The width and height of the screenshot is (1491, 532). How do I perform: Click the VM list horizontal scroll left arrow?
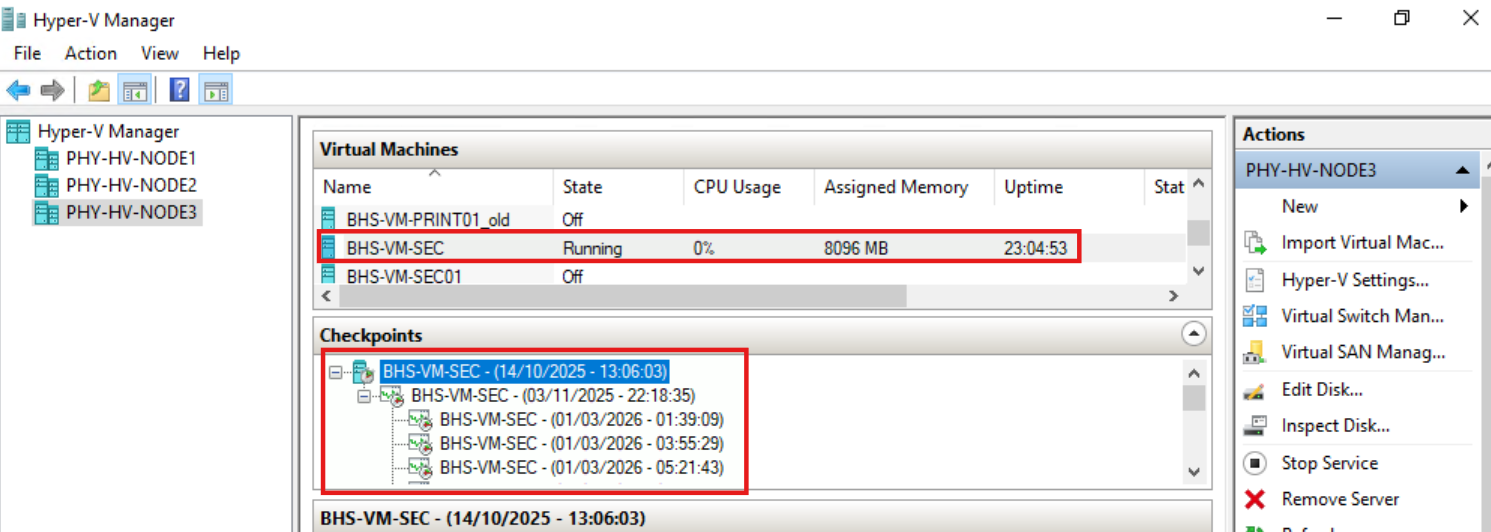328,297
